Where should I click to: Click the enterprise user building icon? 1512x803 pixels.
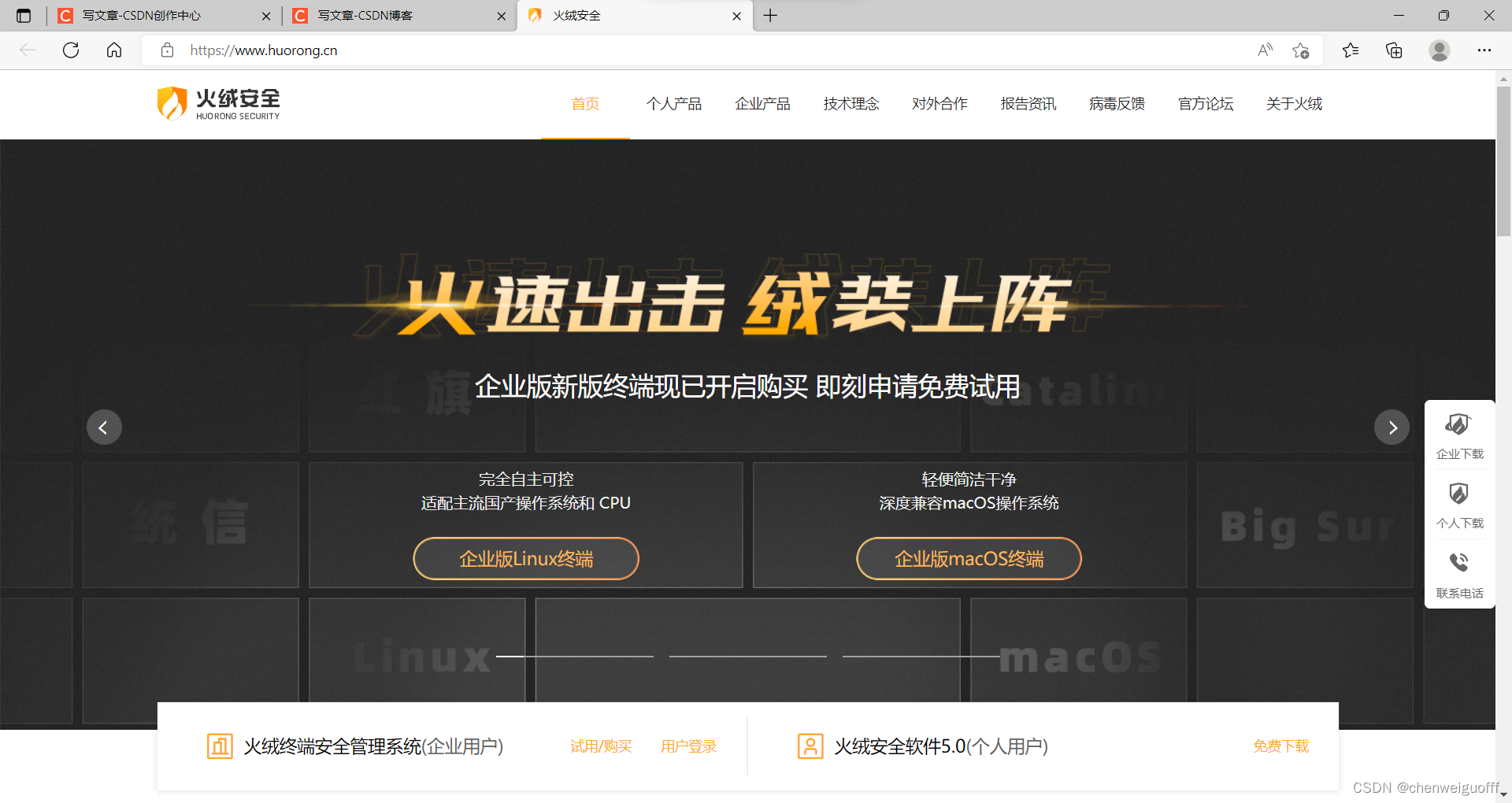coord(220,746)
